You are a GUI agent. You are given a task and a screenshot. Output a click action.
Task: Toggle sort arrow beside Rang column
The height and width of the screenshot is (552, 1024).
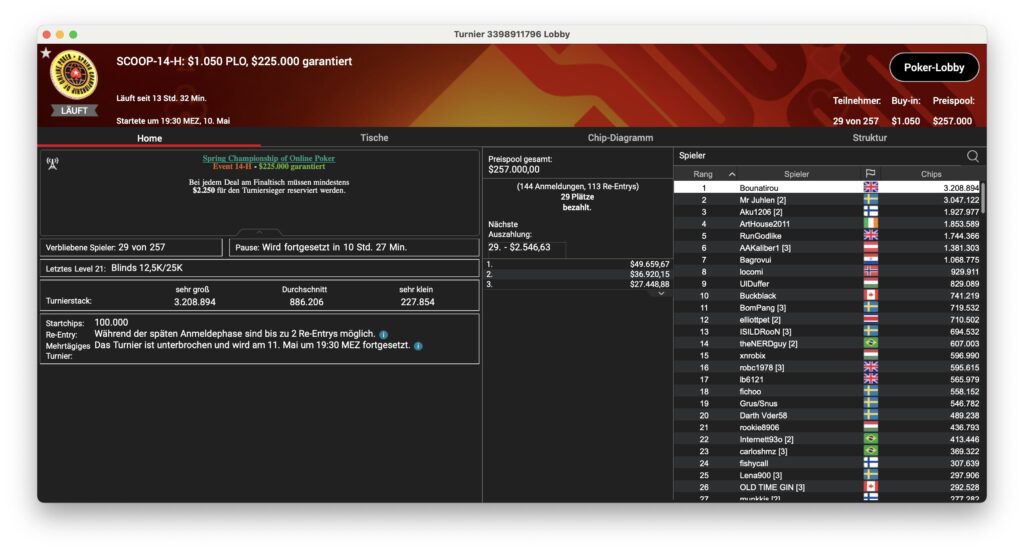[731, 174]
